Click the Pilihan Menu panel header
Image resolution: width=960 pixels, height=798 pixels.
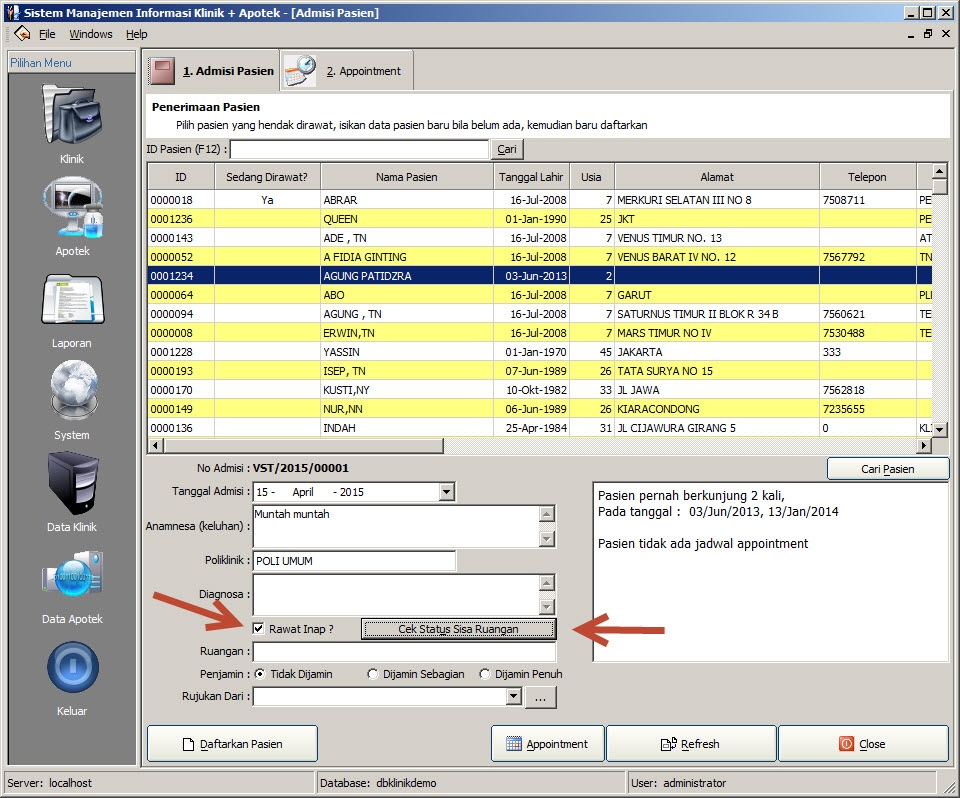pos(72,62)
